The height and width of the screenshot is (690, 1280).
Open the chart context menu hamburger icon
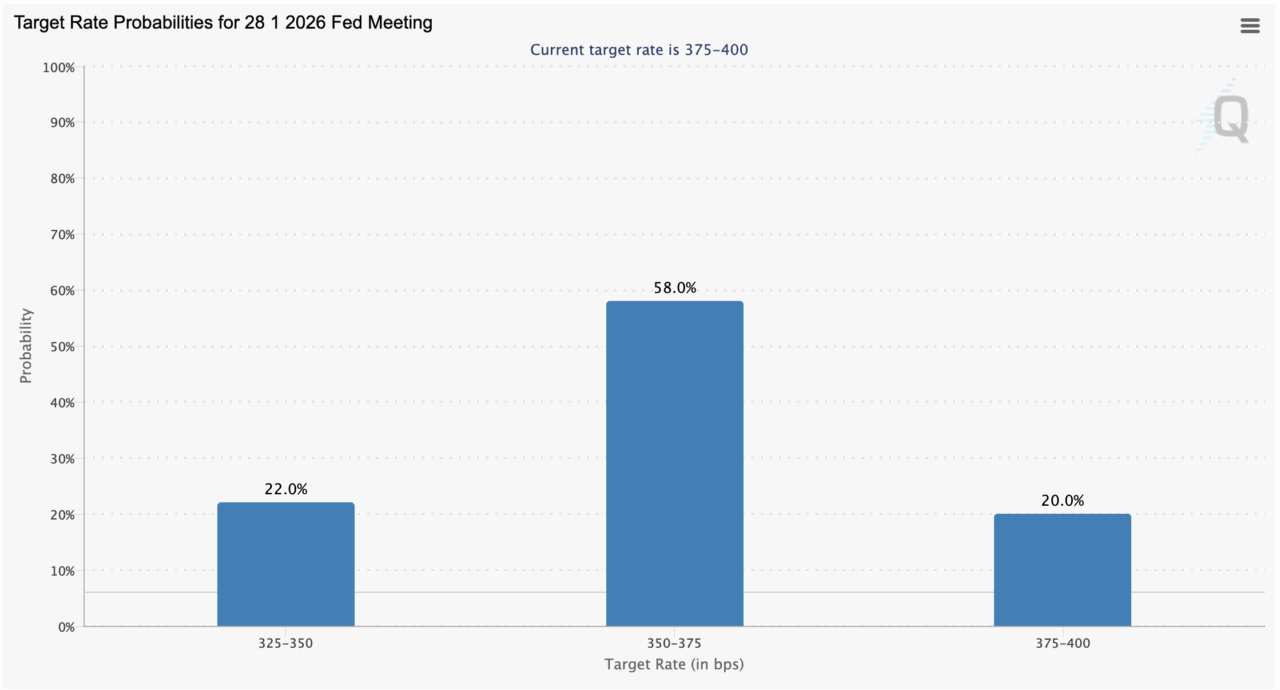pyautogui.click(x=1250, y=26)
